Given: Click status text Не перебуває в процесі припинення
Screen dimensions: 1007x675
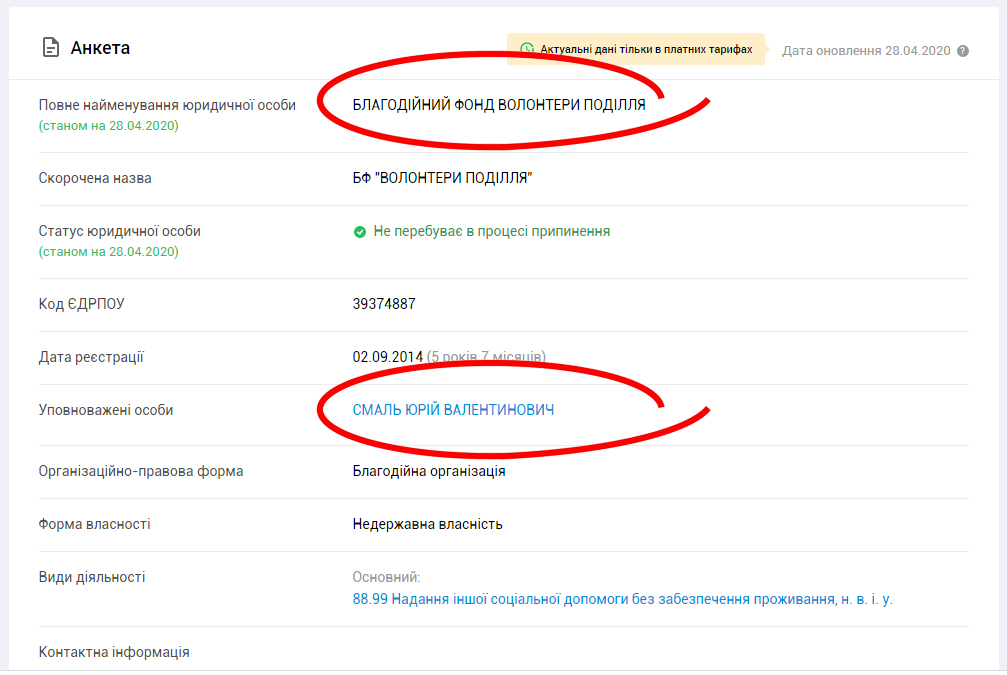Looking at the screenshot, I should pyautogui.click(x=491, y=231).
